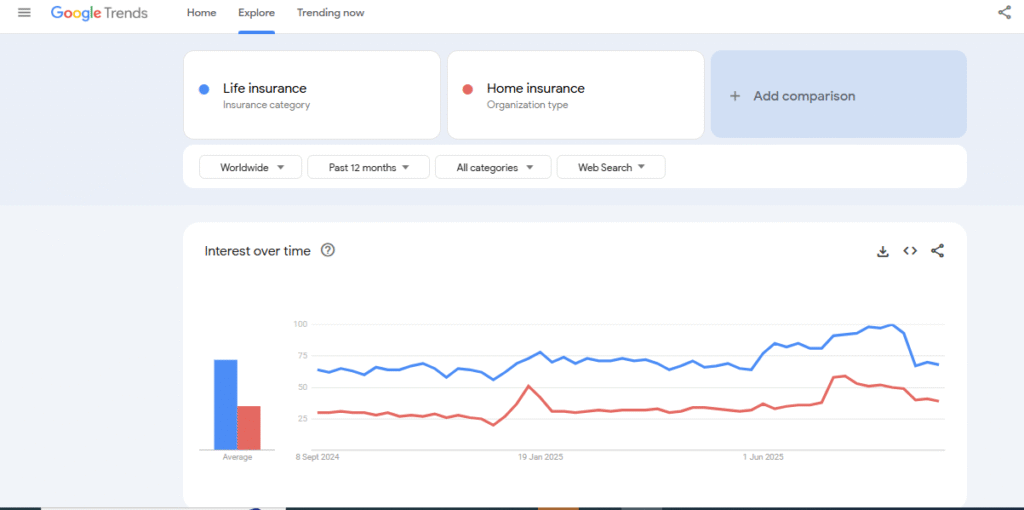Open the Web Search type dropdown
Image resolution: width=1024 pixels, height=510 pixels.
(x=610, y=168)
